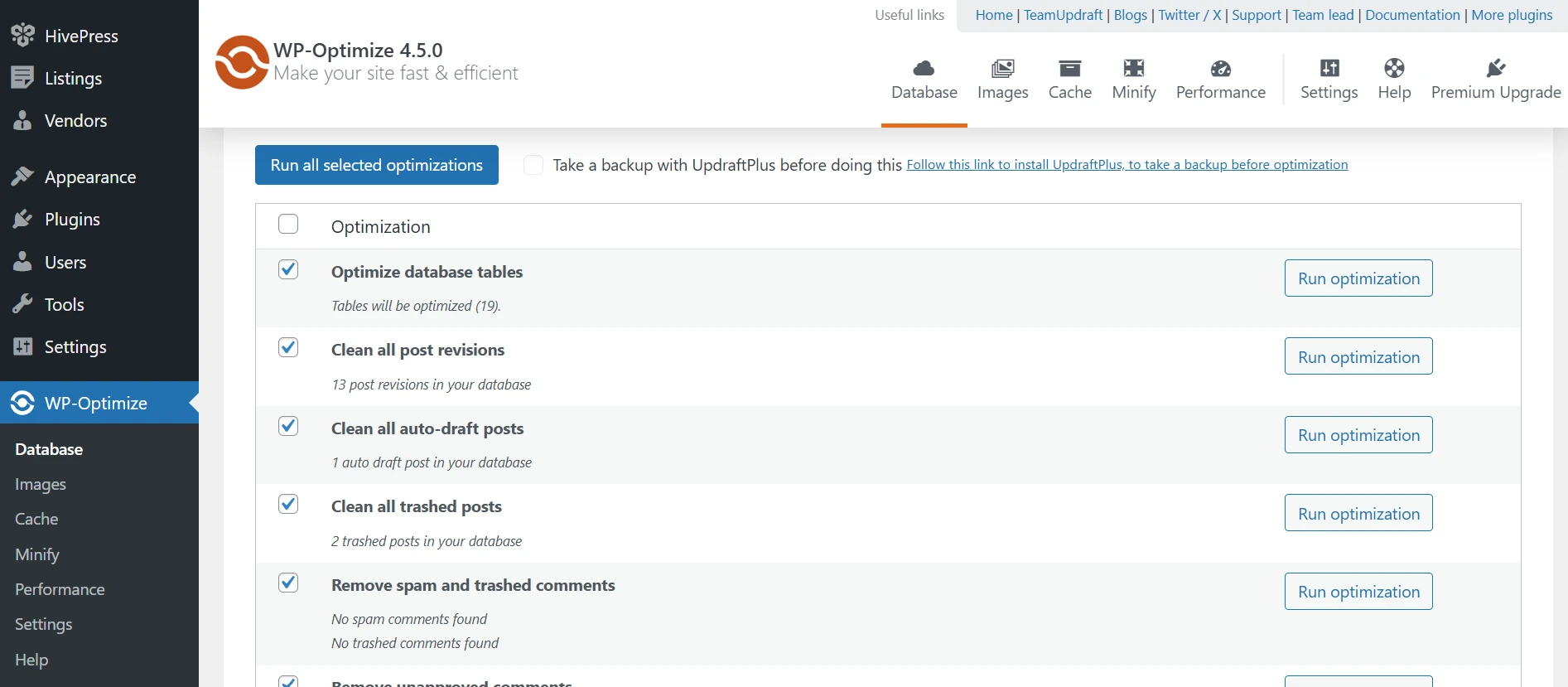Click the WP-Optimize logo

[242, 62]
